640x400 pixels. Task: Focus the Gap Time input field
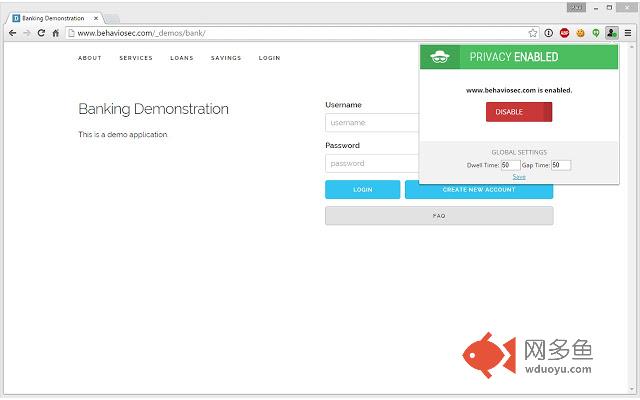pos(560,165)
